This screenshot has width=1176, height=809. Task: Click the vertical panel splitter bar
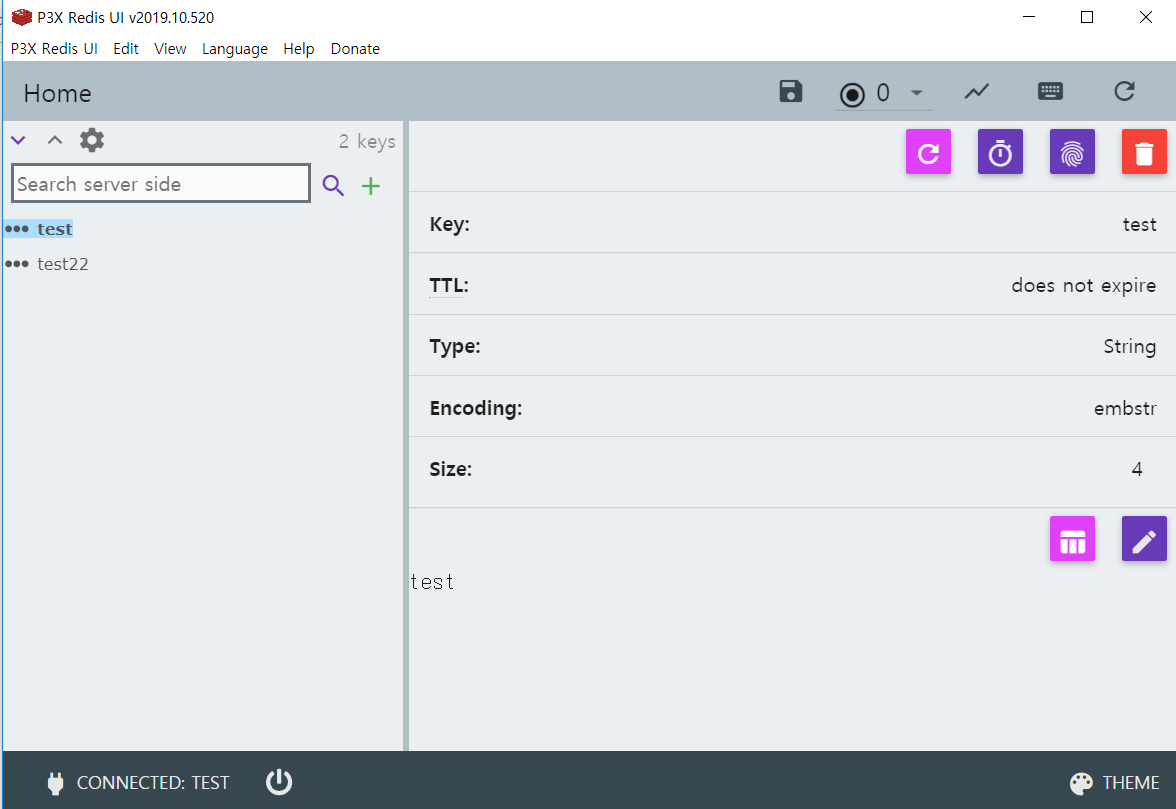(406, 436)
